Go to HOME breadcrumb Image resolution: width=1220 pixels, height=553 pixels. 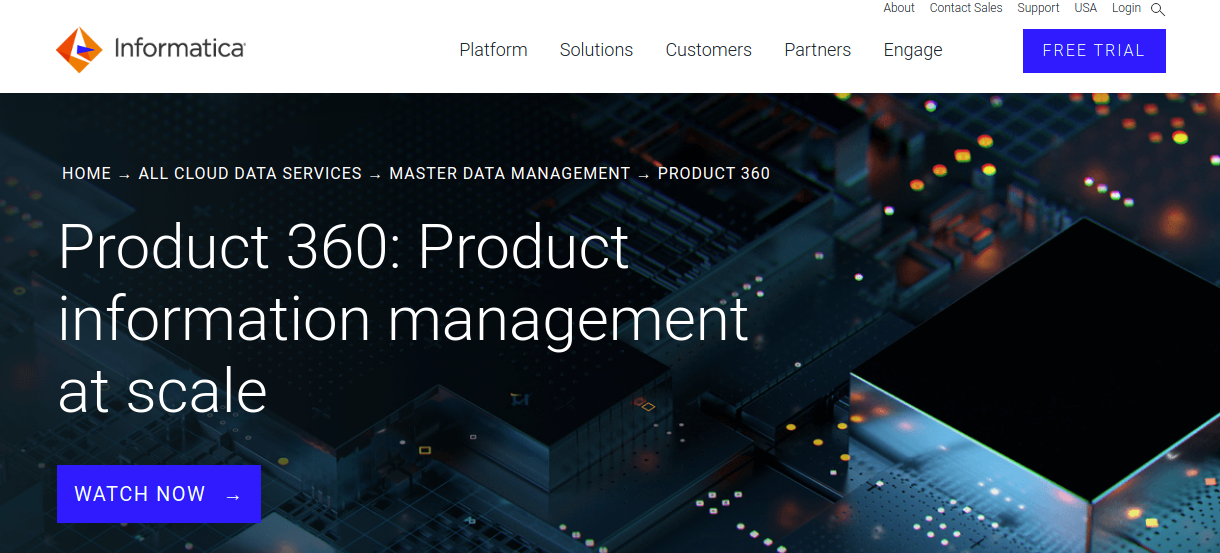click(x=87, y=173)
